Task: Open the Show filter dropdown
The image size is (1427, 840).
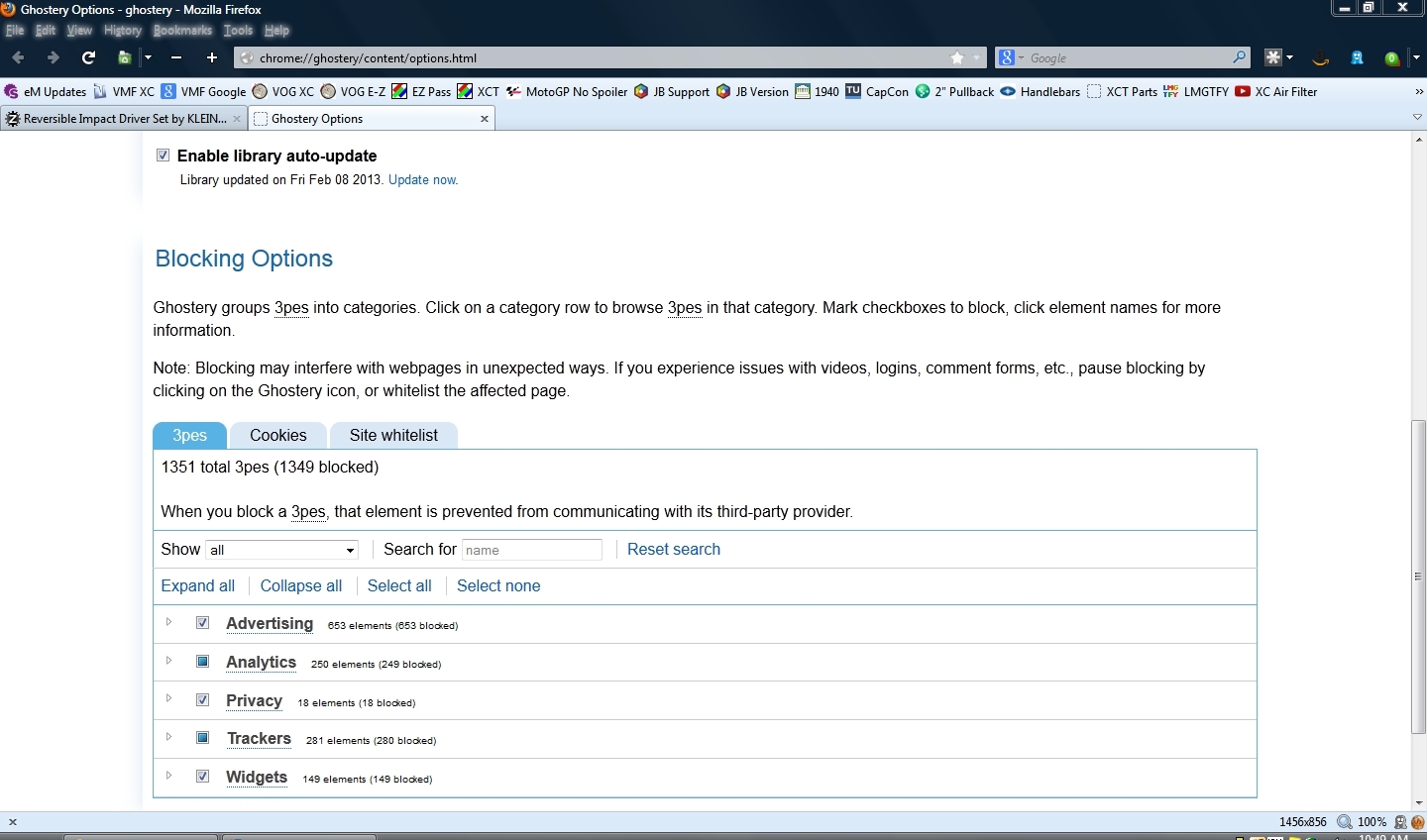Action: click(x=282, y=550)
